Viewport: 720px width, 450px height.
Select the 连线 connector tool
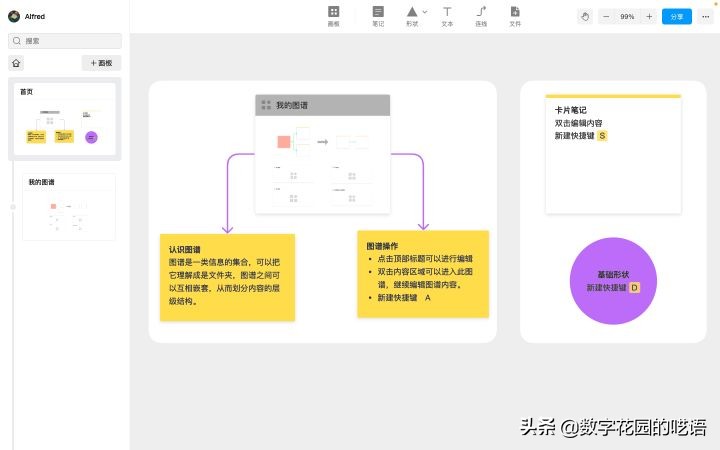click(x=481, y=16)
